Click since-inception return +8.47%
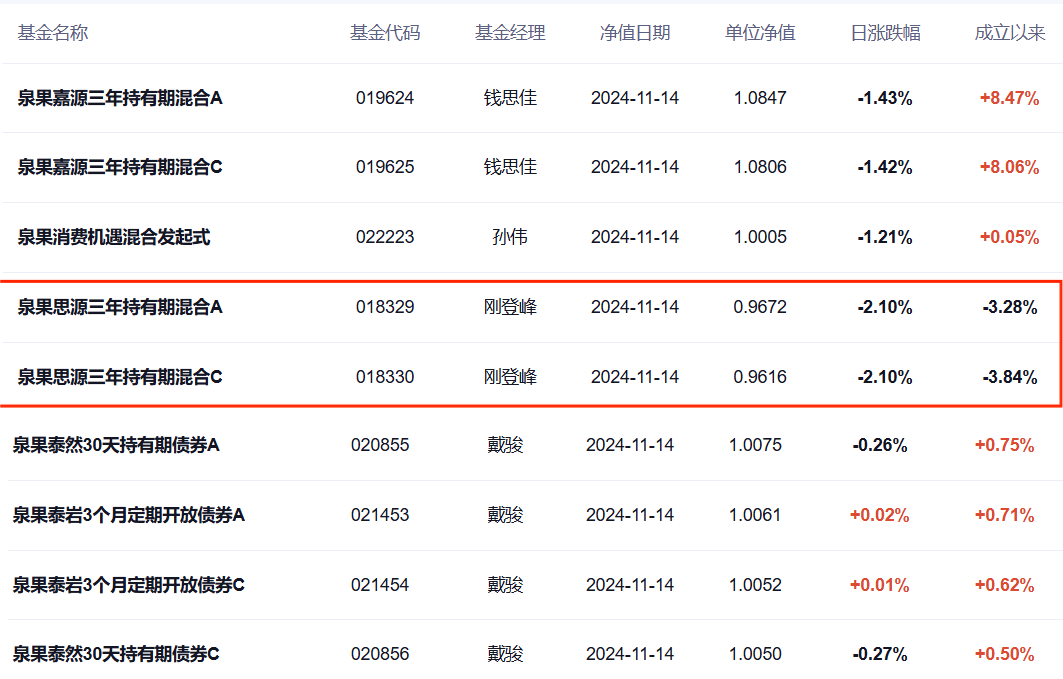 [x=1009, y=98]
